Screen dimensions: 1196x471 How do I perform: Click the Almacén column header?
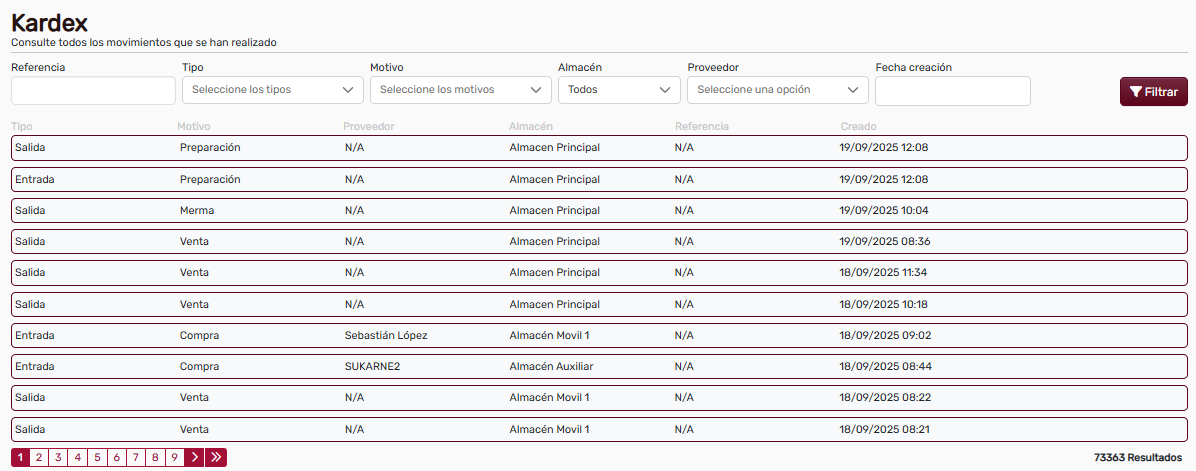(x=530, y=127)
